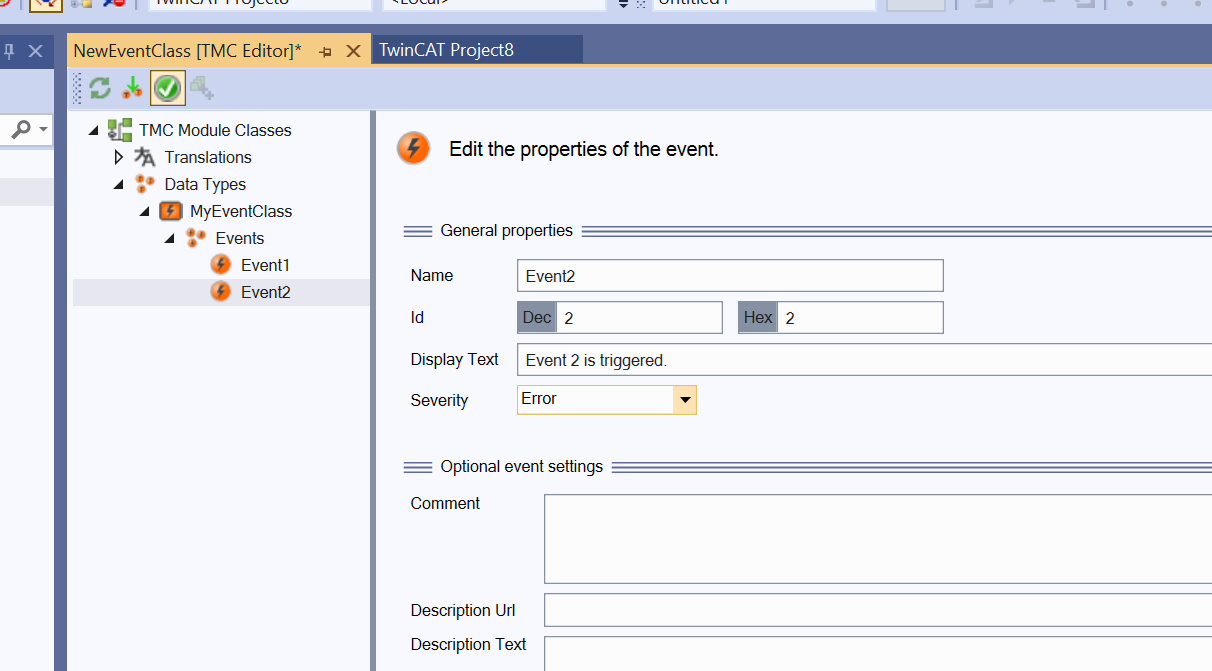Select the Events tree item
Viewport: 1212px width, 671px height.
(x=240, y=238)
